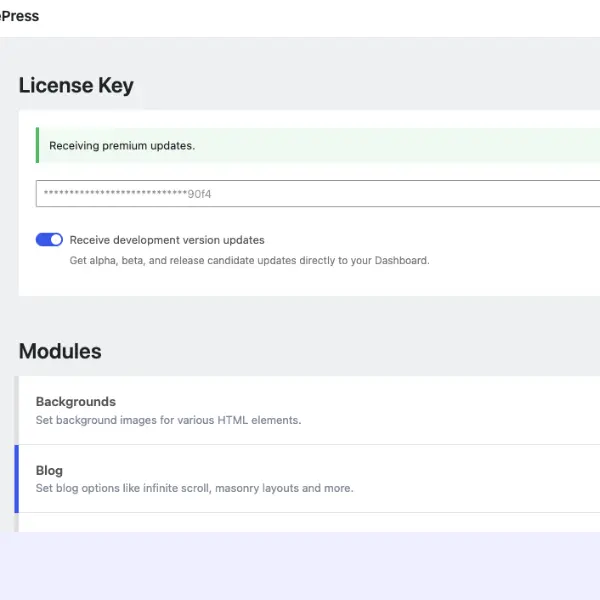This screenshot has width=600, height=600.
Task: Toggle the development version updates switch
Action: [49, 240]
